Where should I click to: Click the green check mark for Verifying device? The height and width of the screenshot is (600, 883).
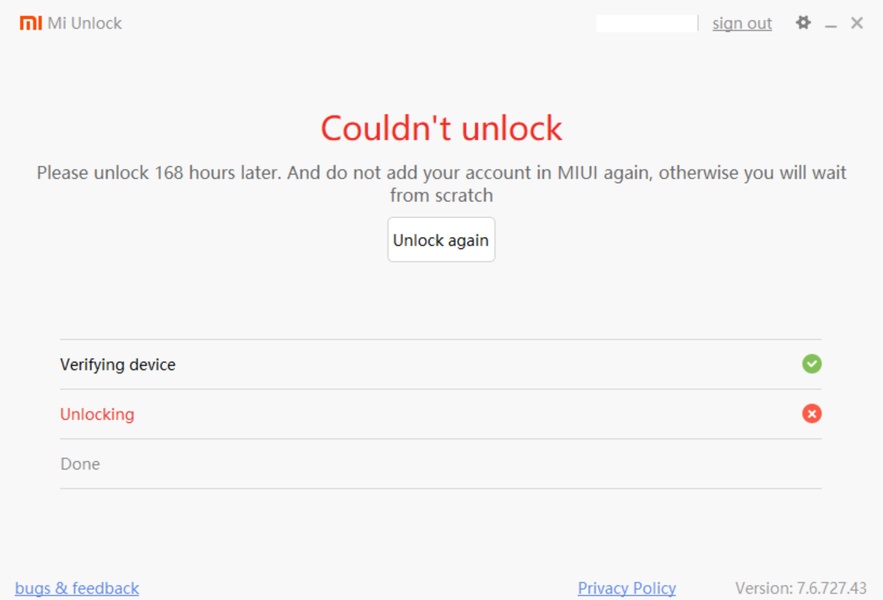[x=812, y=364]
